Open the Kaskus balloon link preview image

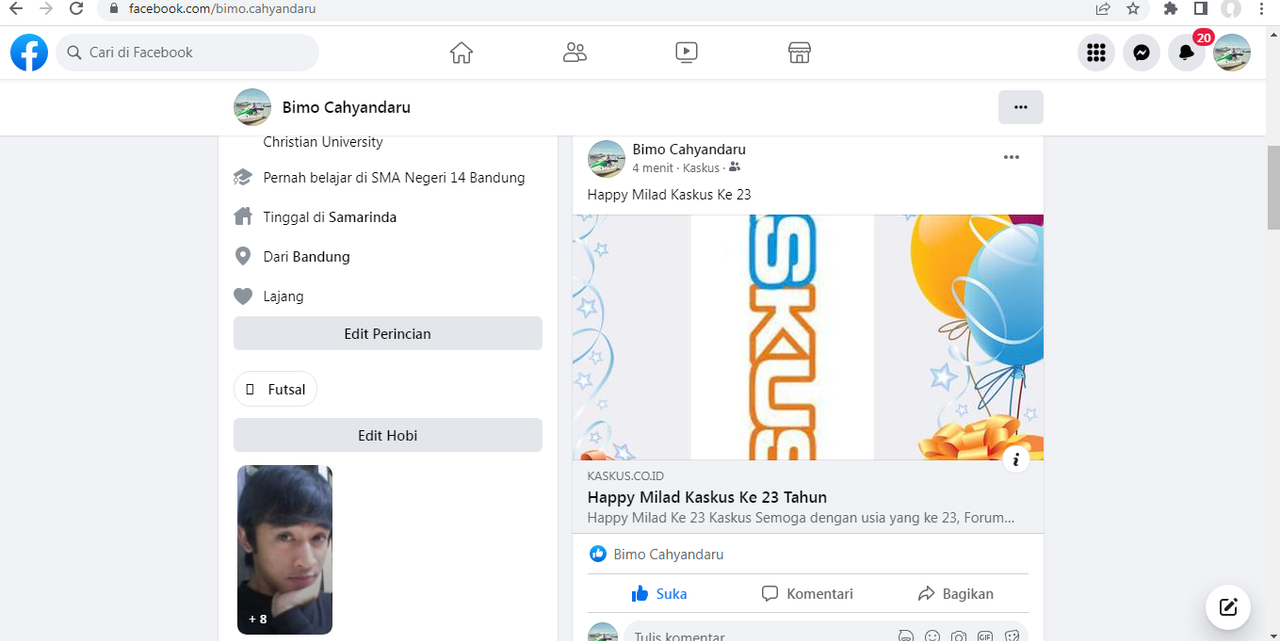coord(808,337)
